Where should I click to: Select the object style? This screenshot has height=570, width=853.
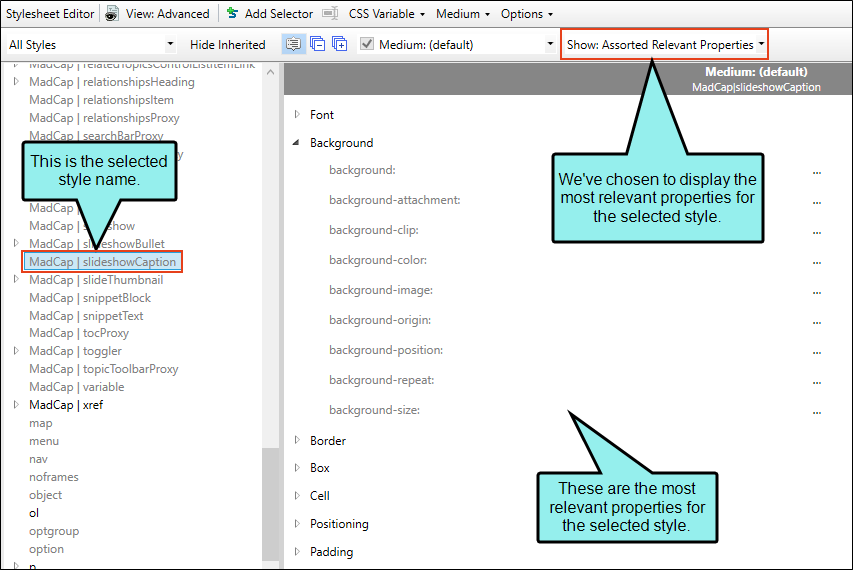tap(46, 495)
